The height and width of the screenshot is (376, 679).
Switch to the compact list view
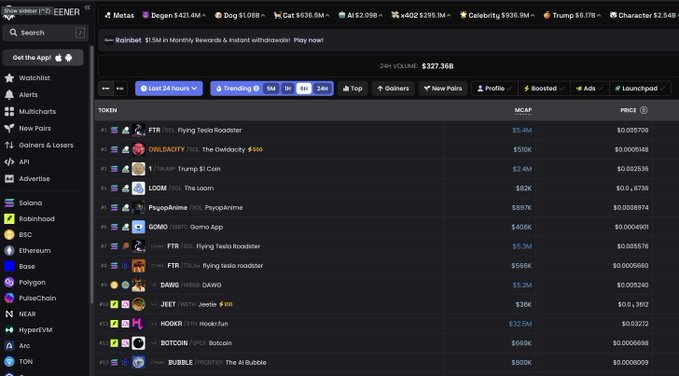pyautogui.click(x=120, y=88)
